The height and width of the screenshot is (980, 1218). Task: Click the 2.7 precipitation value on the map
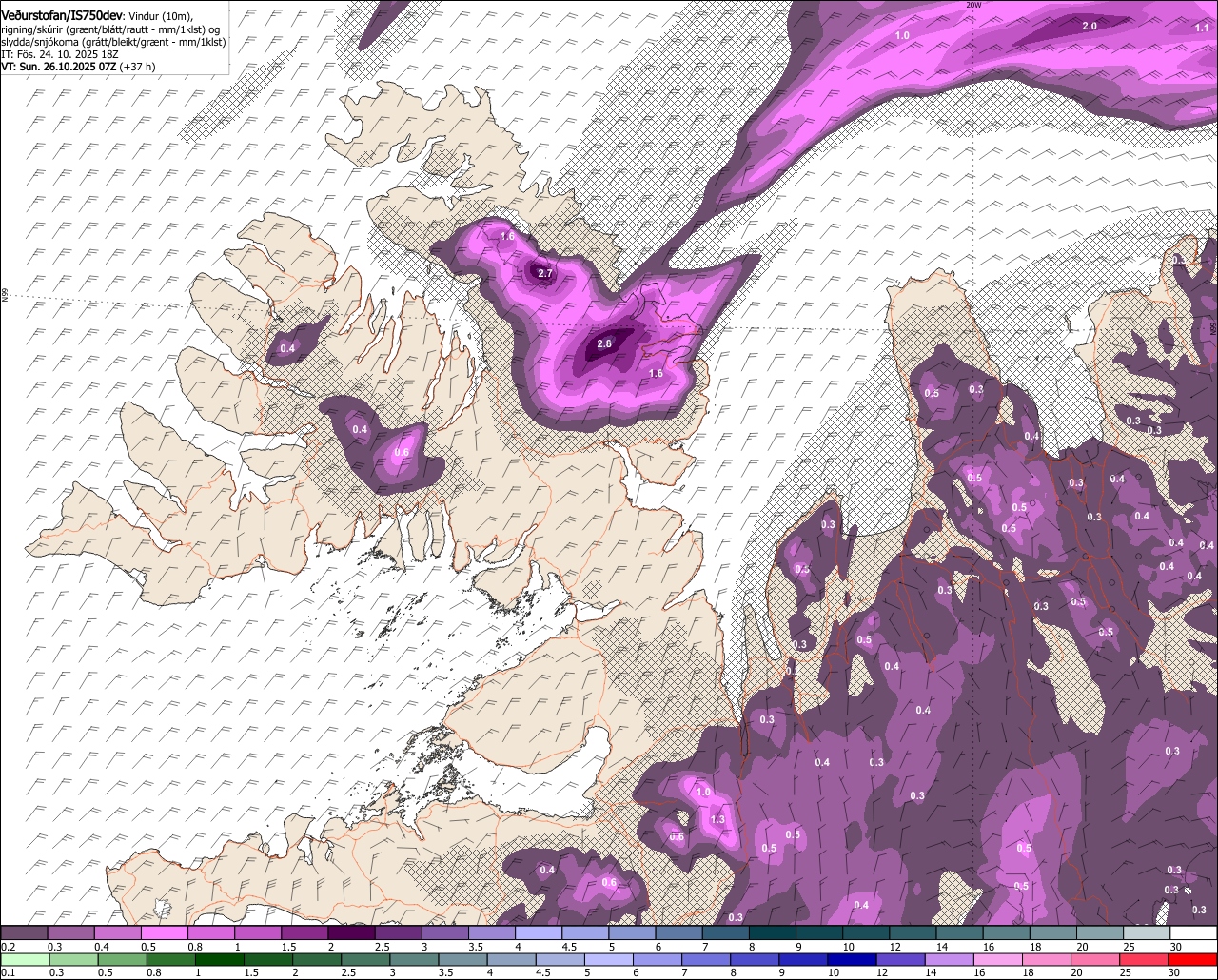pos(545,273)
